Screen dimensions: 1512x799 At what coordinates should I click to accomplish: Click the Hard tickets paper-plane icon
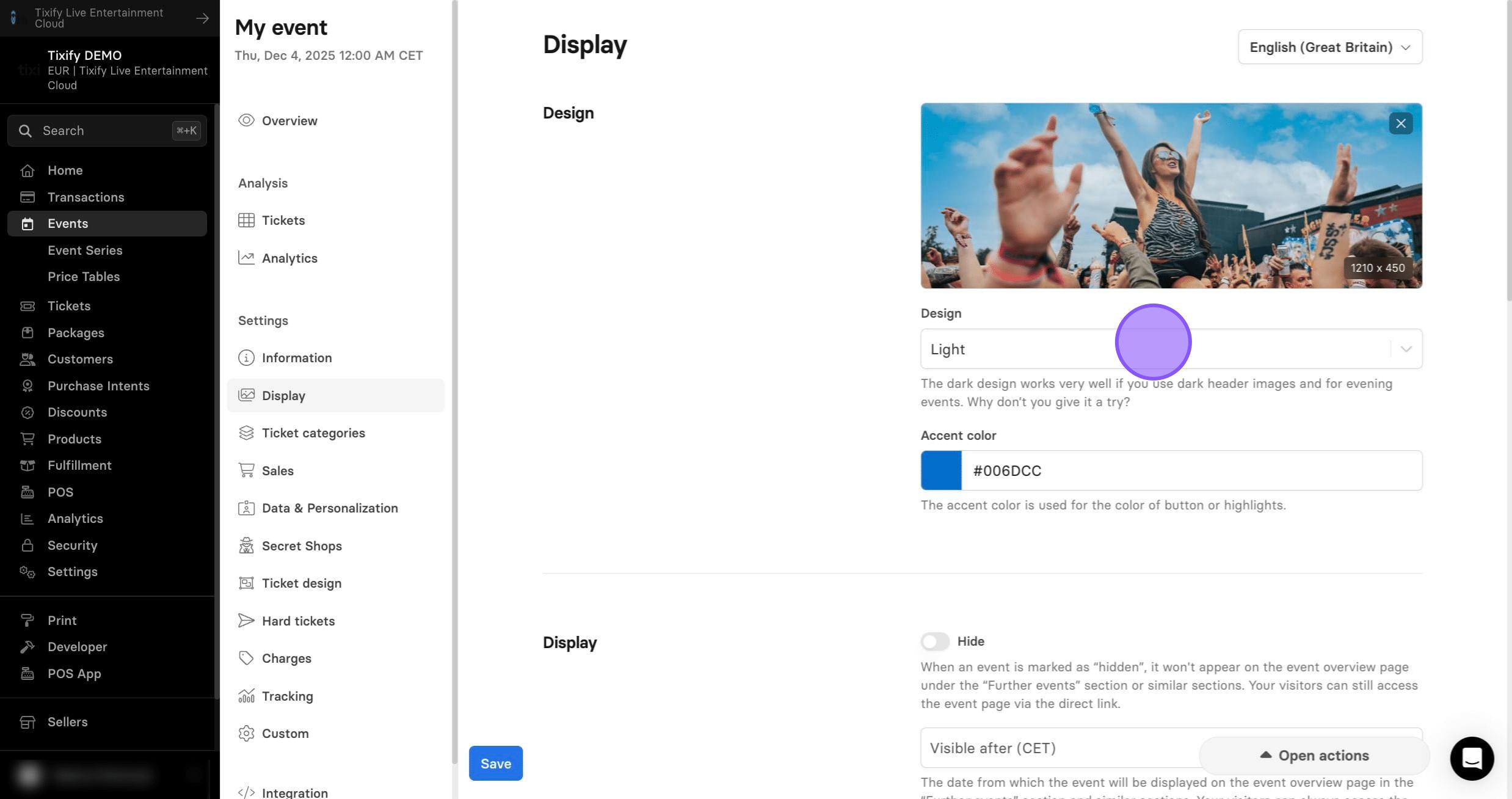coord(246,621)
